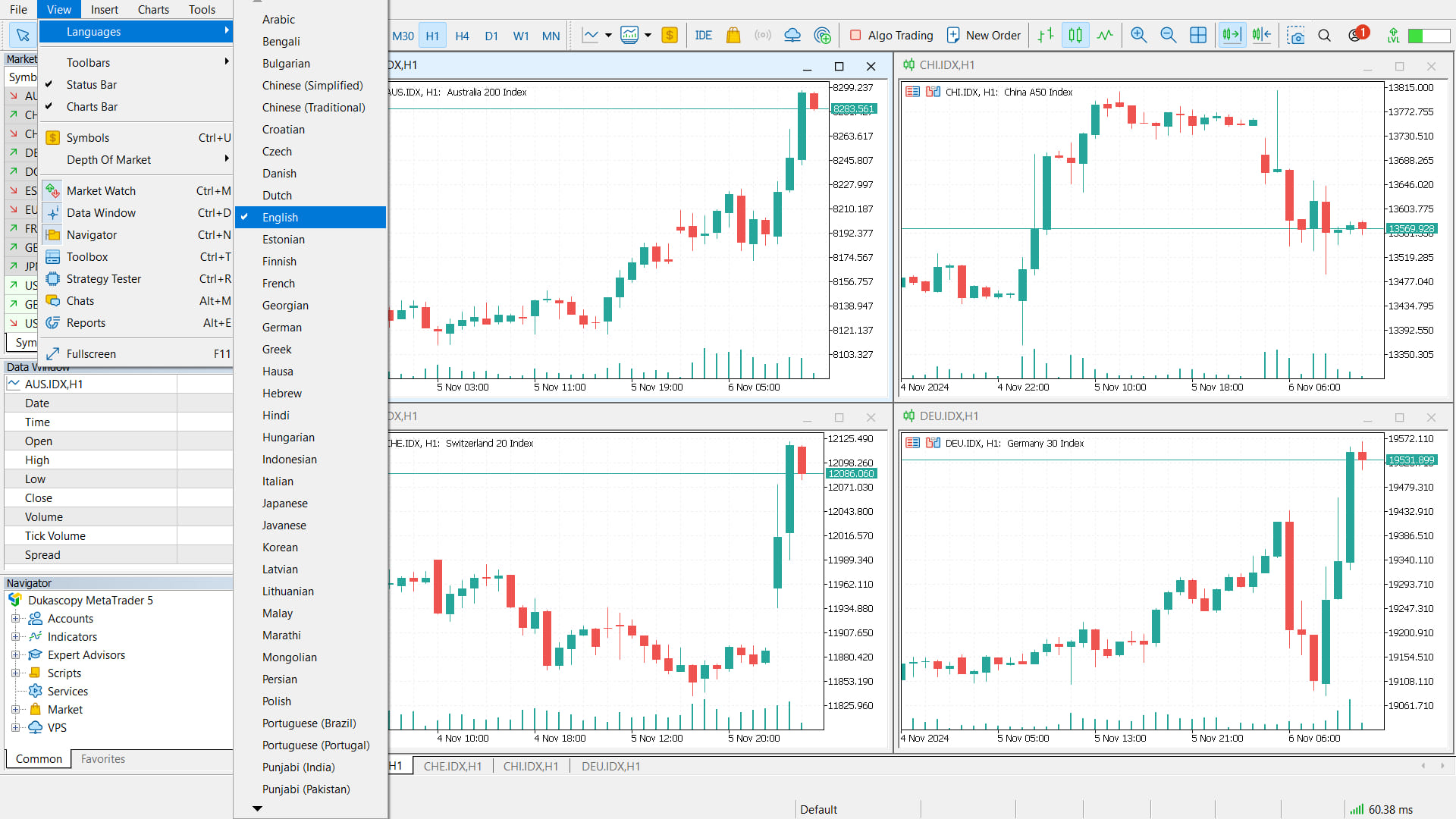Click the language list down scroll arrow
The image size is (1456, 819).
click(x=257, y=808)
